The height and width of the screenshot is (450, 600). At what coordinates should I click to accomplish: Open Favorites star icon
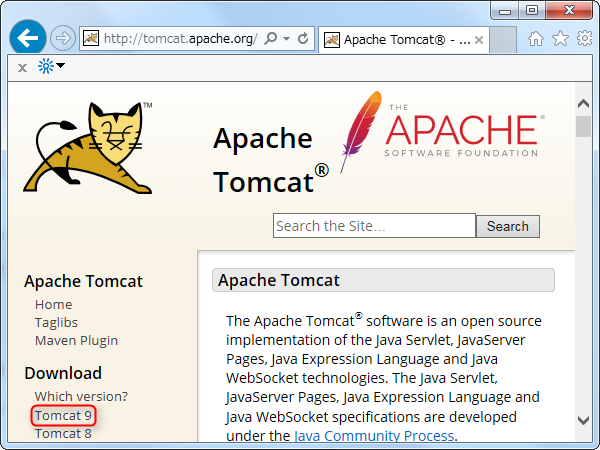560,38
